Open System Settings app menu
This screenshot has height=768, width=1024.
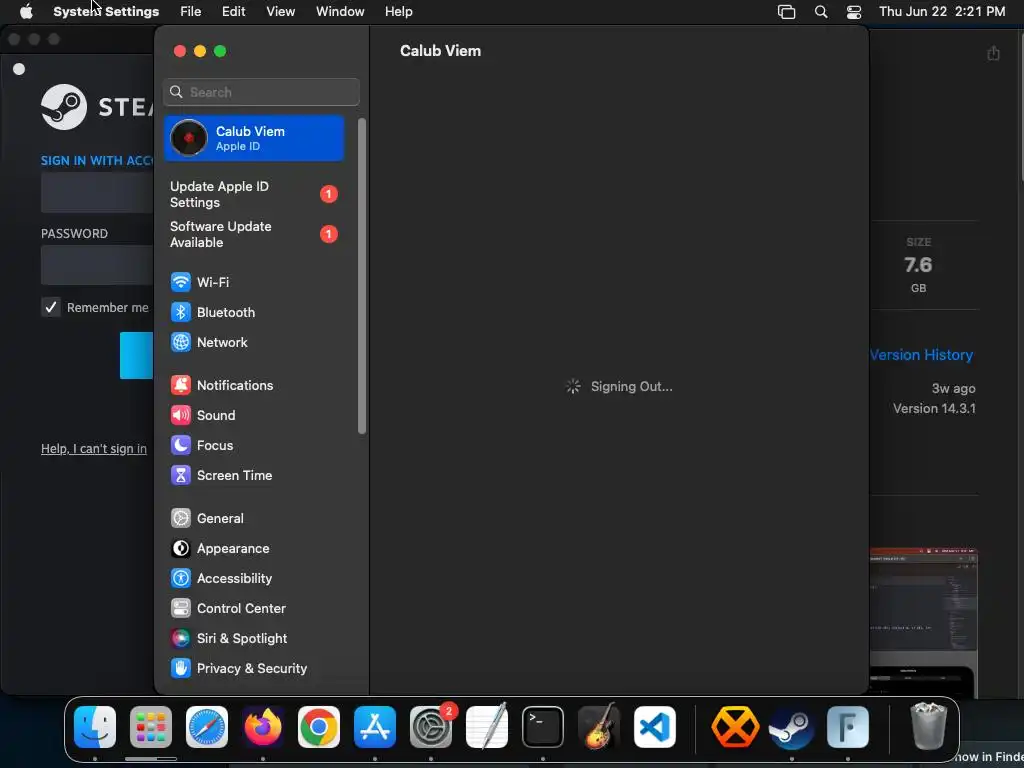(x=106, y=12)
